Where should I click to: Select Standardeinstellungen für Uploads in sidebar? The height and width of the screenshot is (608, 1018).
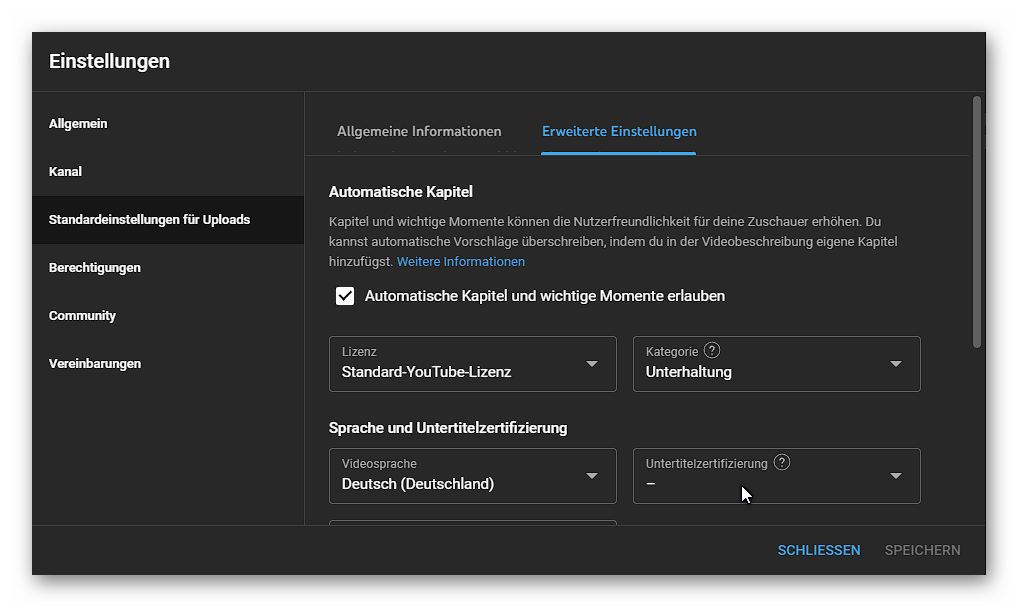pos(149,220)
